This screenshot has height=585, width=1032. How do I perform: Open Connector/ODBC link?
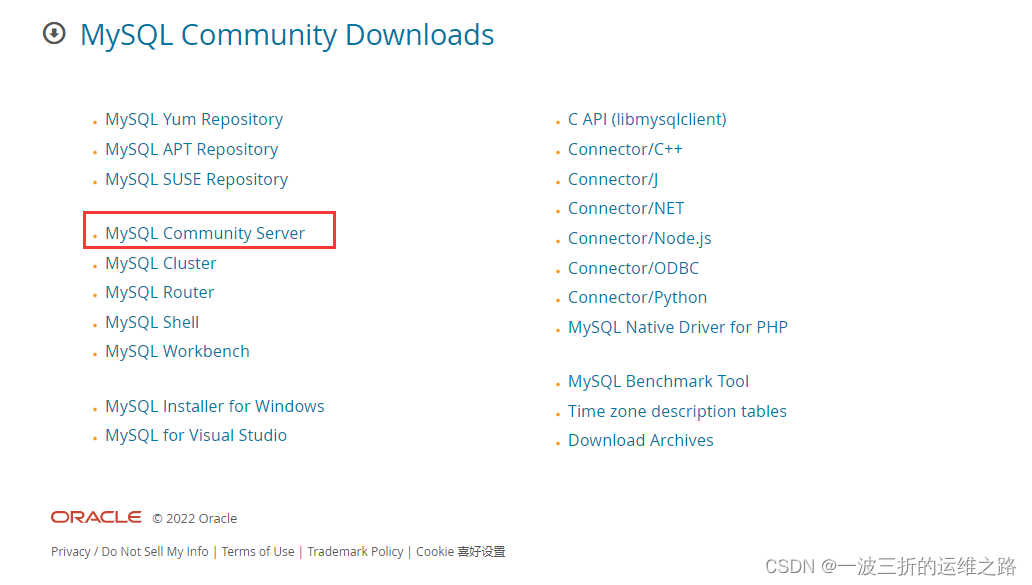click(634, 268)
